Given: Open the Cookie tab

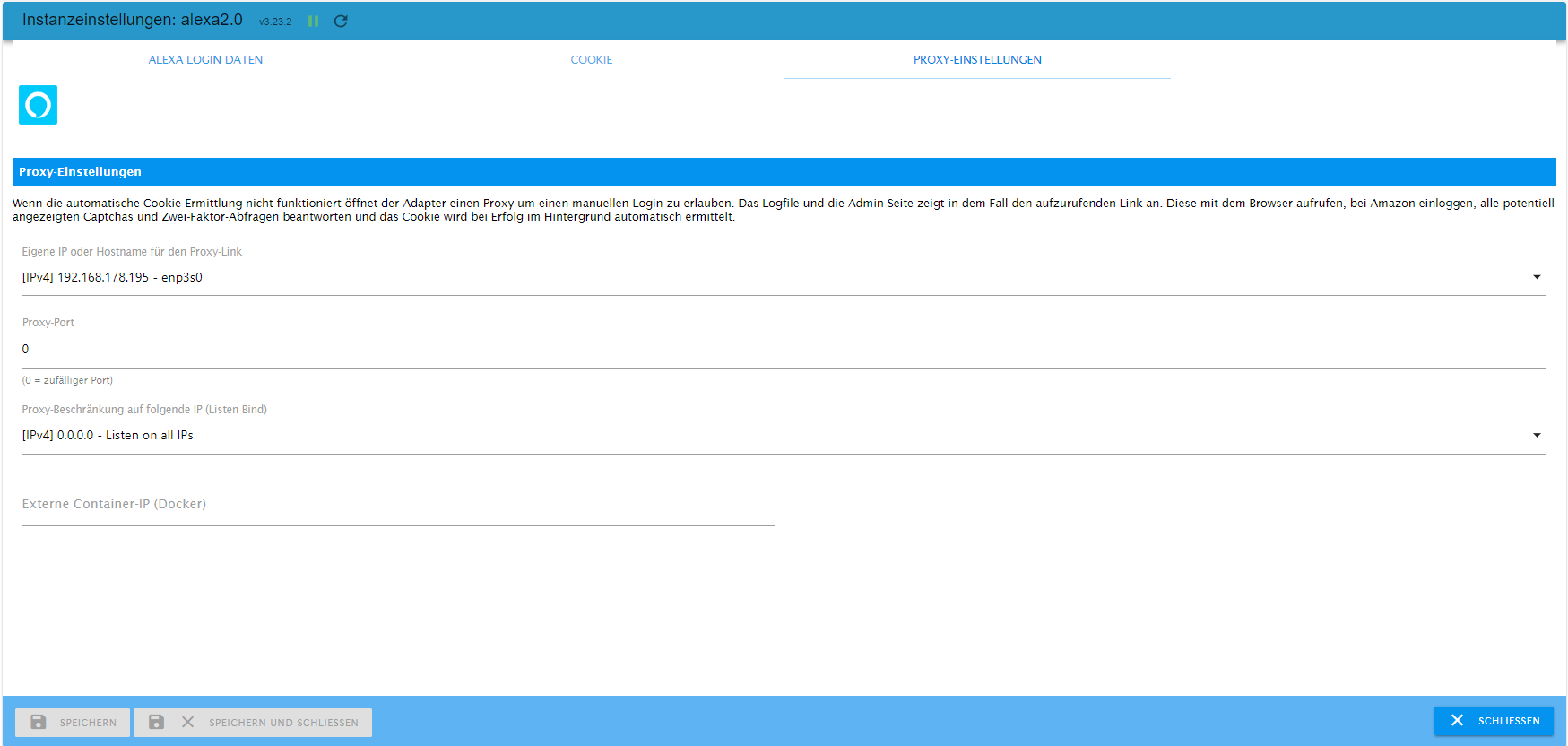Looking at the screenshot, I should 592,60.
